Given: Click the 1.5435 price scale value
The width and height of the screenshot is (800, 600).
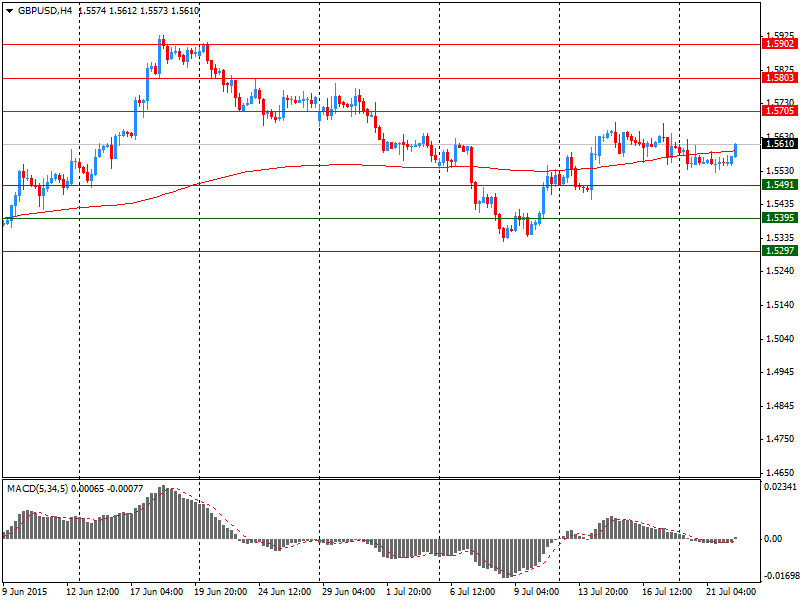Looking at the screenshot, I should click(781, 204).
